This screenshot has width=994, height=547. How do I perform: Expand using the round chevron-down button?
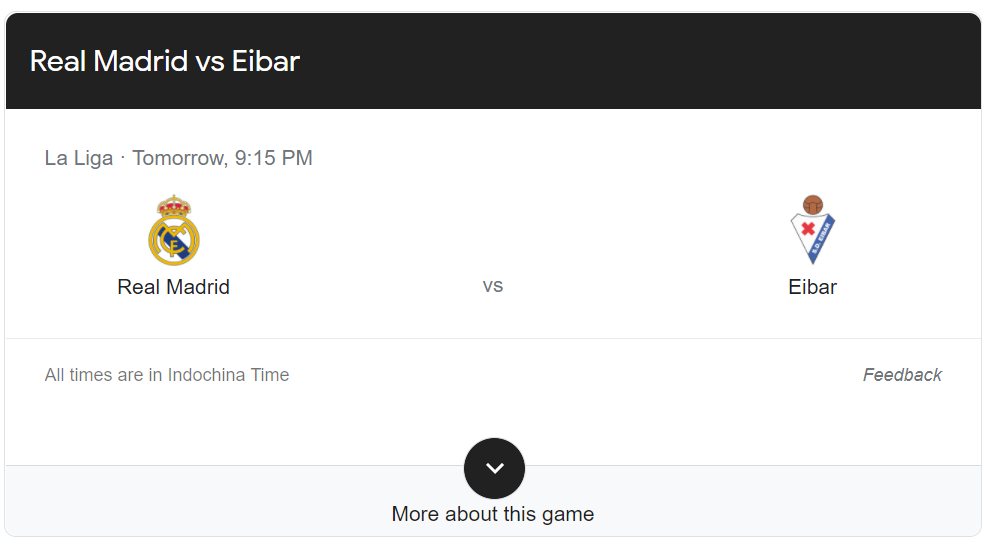pos(494,468)
